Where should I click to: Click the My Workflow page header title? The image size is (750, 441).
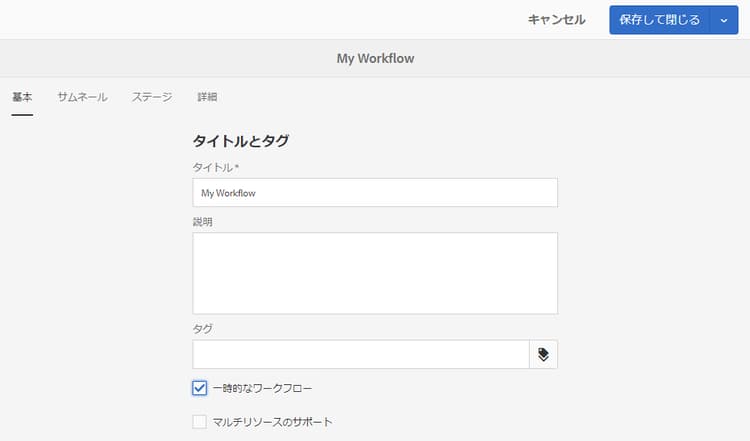tap(375, 59)
